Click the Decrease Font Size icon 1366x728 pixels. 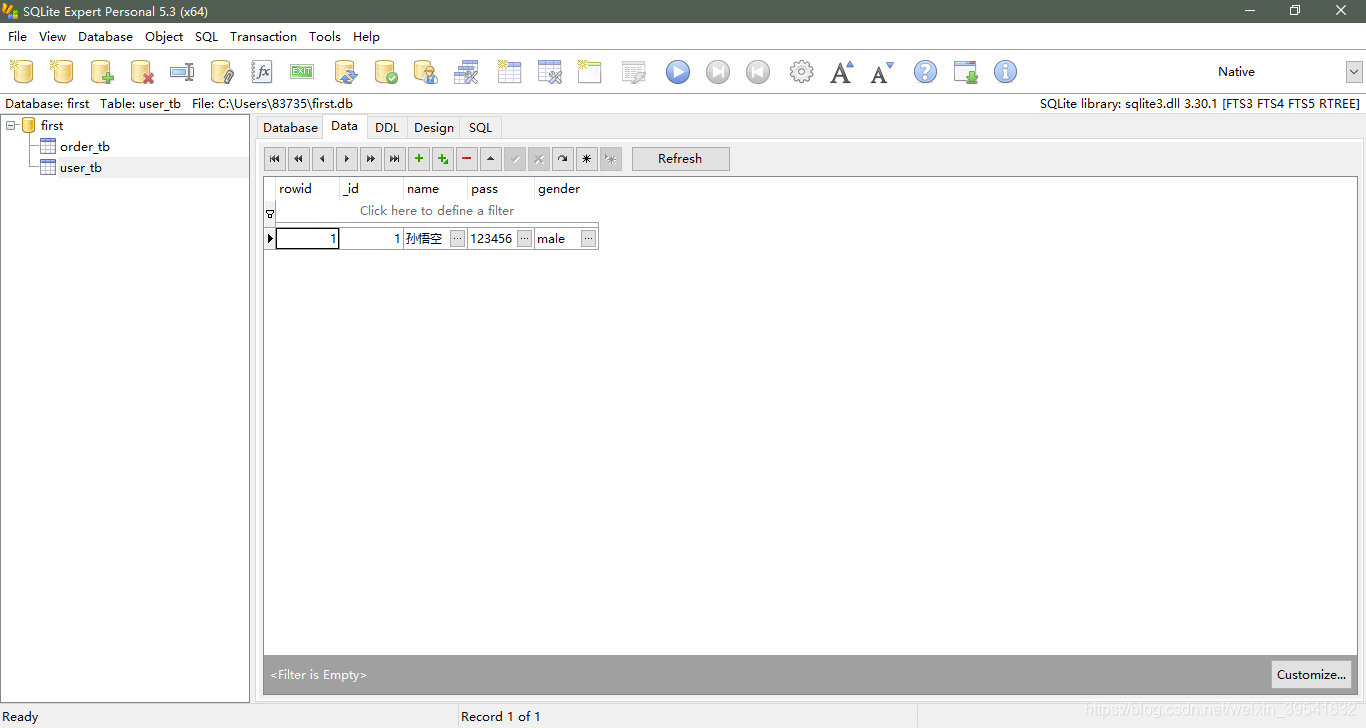pyautogui.click(x=882, y=72)
